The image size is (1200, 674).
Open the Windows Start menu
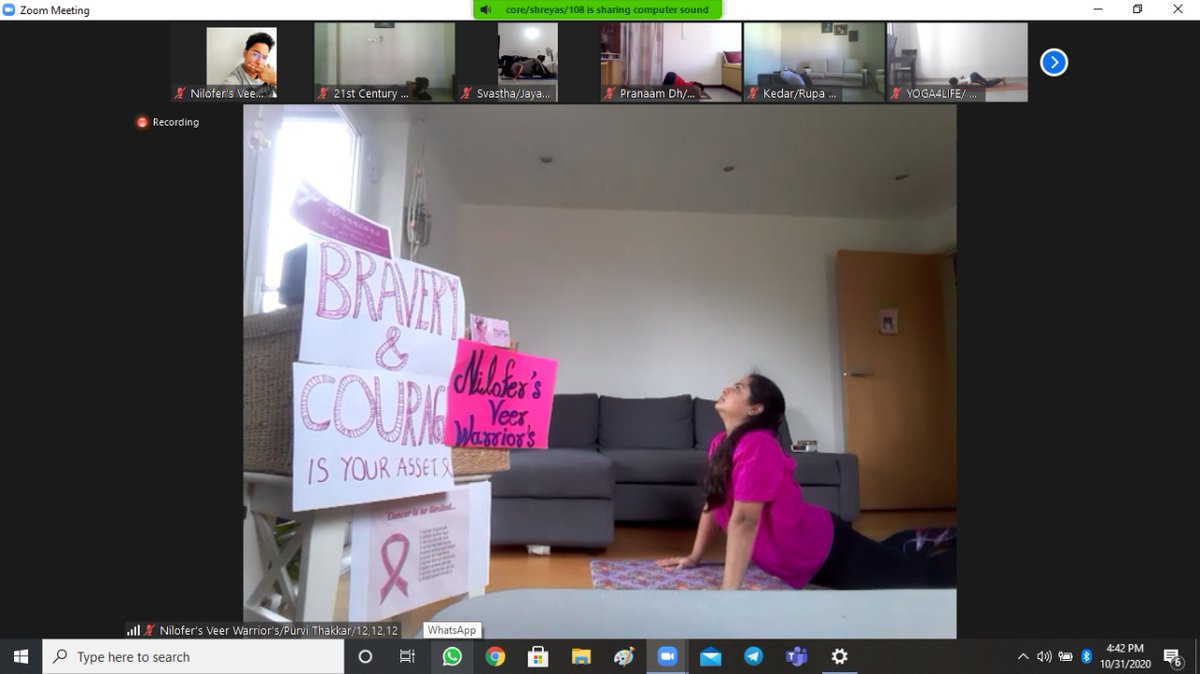click(x=21, y=657)
